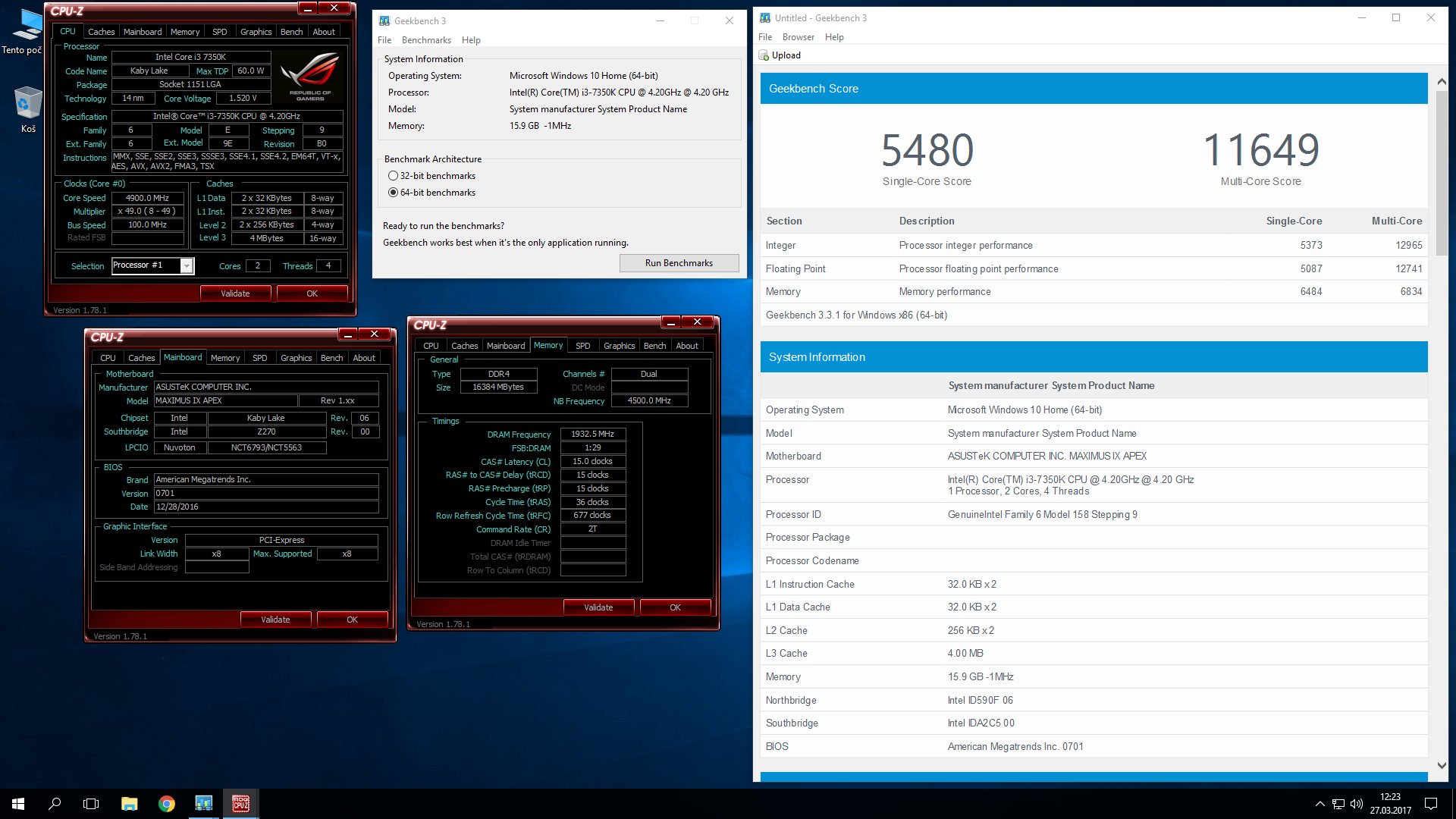The height and width of the screenshot is (819, 1456).
Task: Open the volume tray icon
Action: pyautogui.click(x=1357, y=804)
